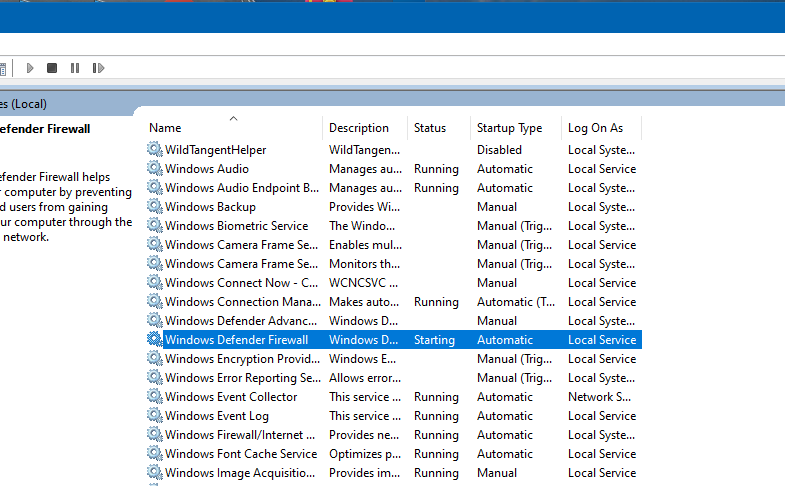
Task: Sort services by Name column header
Action: coord(233,128)
